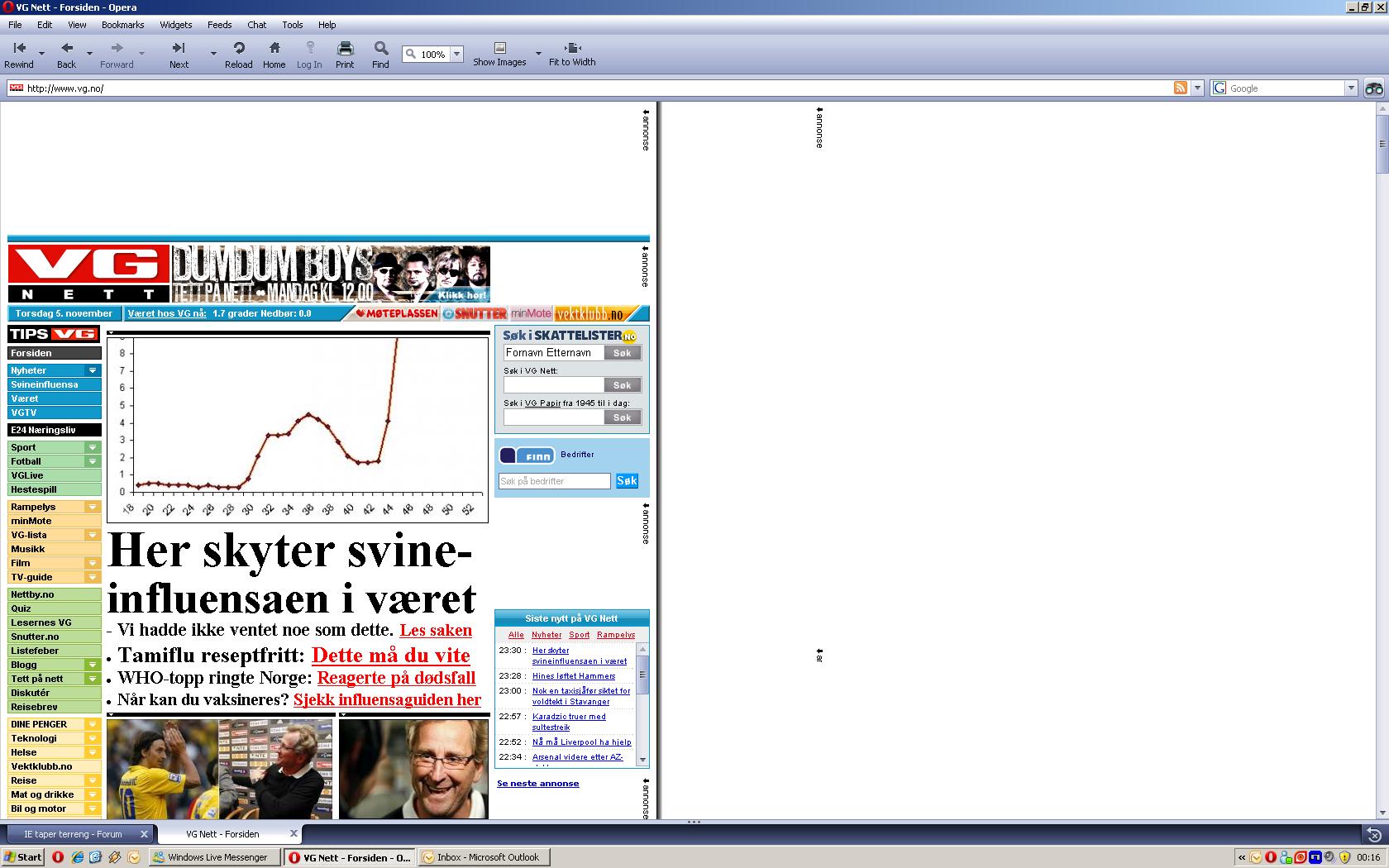Open the zoom level dropdown
Viewport: 1389px width, 868px height.
point(456,55)
